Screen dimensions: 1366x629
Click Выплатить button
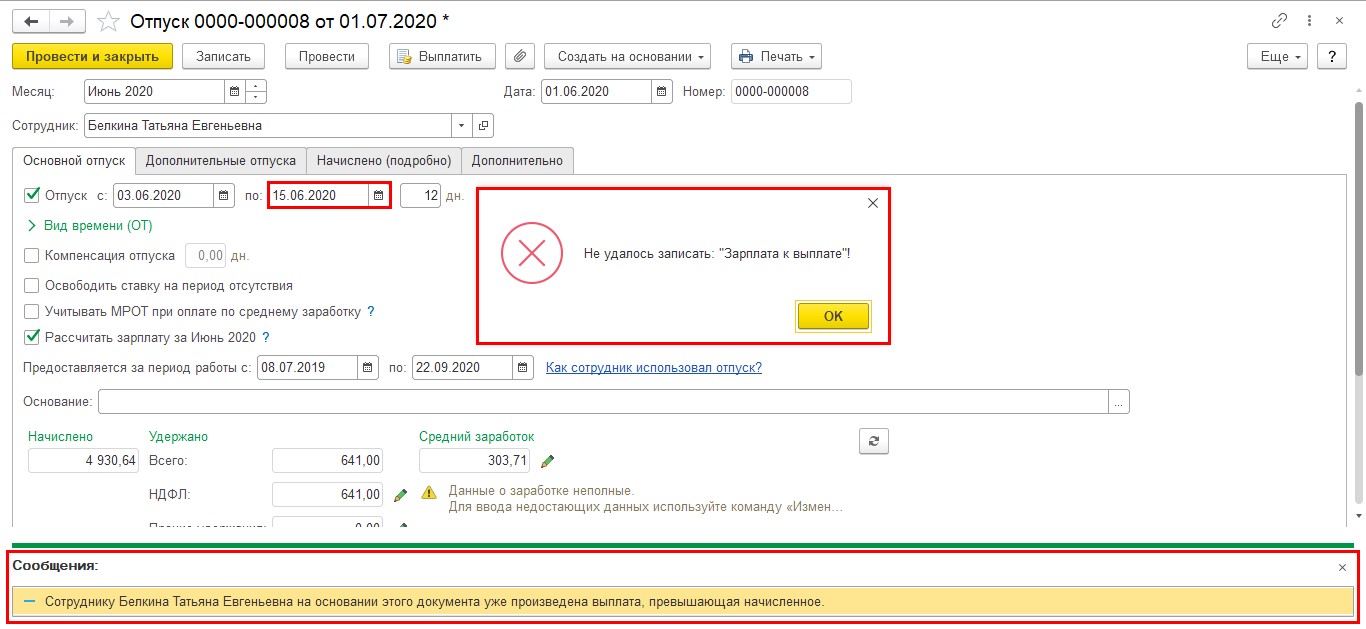pos(442,57)
